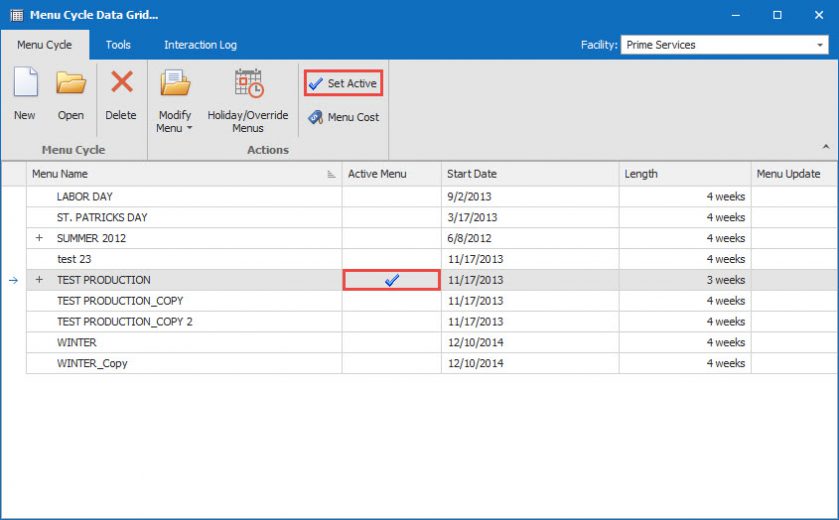
Task: Open Holiday/Override Menus calendar icon
Action: (248, 84)
